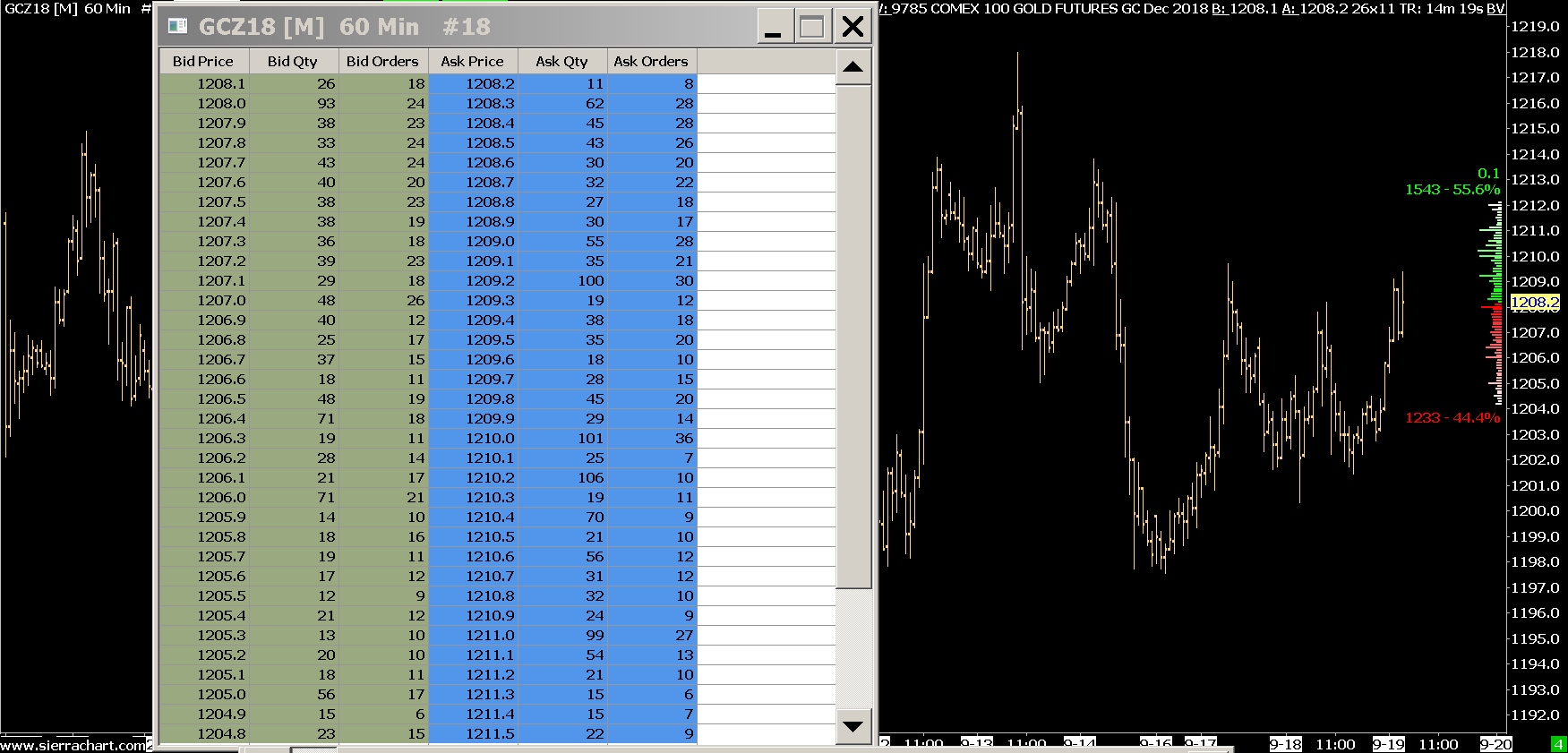Click the vertical scrollbar thumb in depth window
Viewport: 1568px width, 753px height.
pyautogui.click(x=853, y=336)
